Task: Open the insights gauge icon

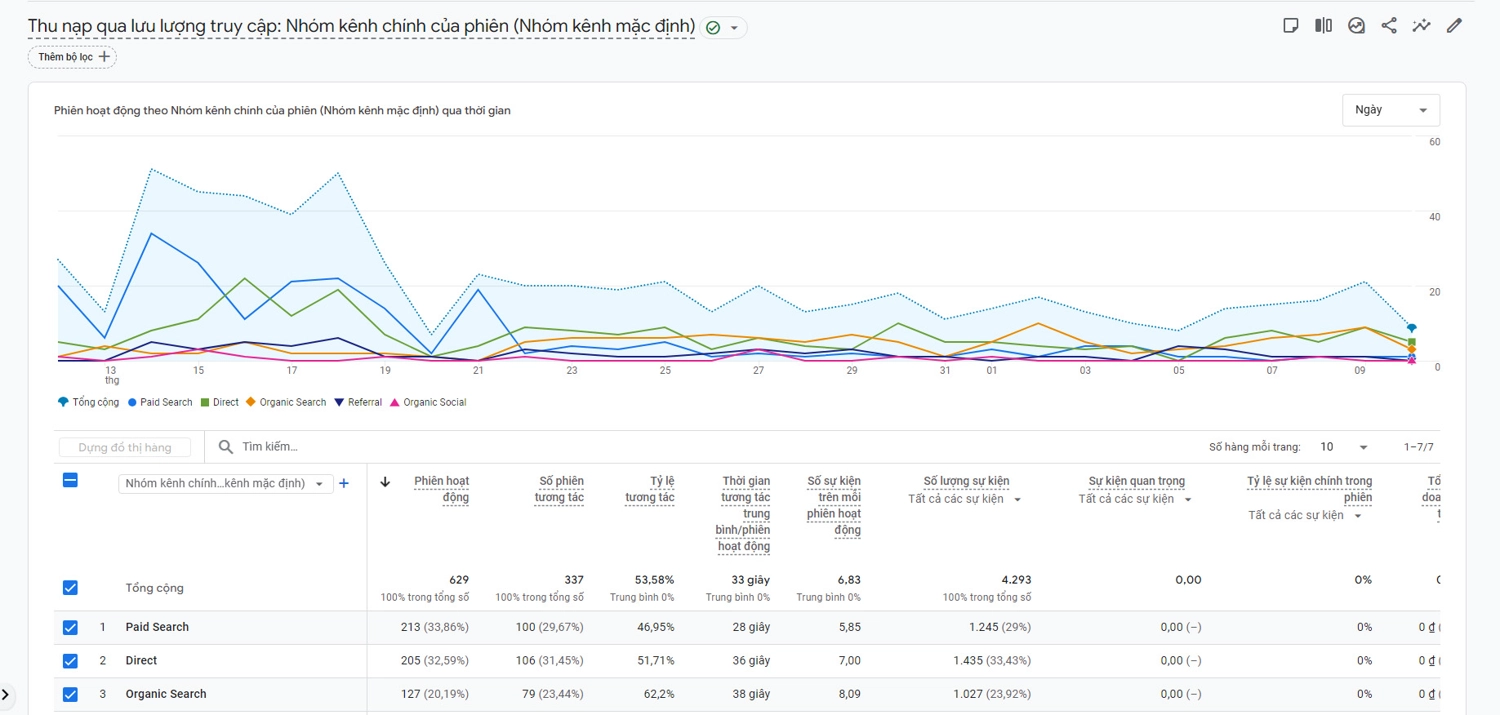Action: point(1356,26)
